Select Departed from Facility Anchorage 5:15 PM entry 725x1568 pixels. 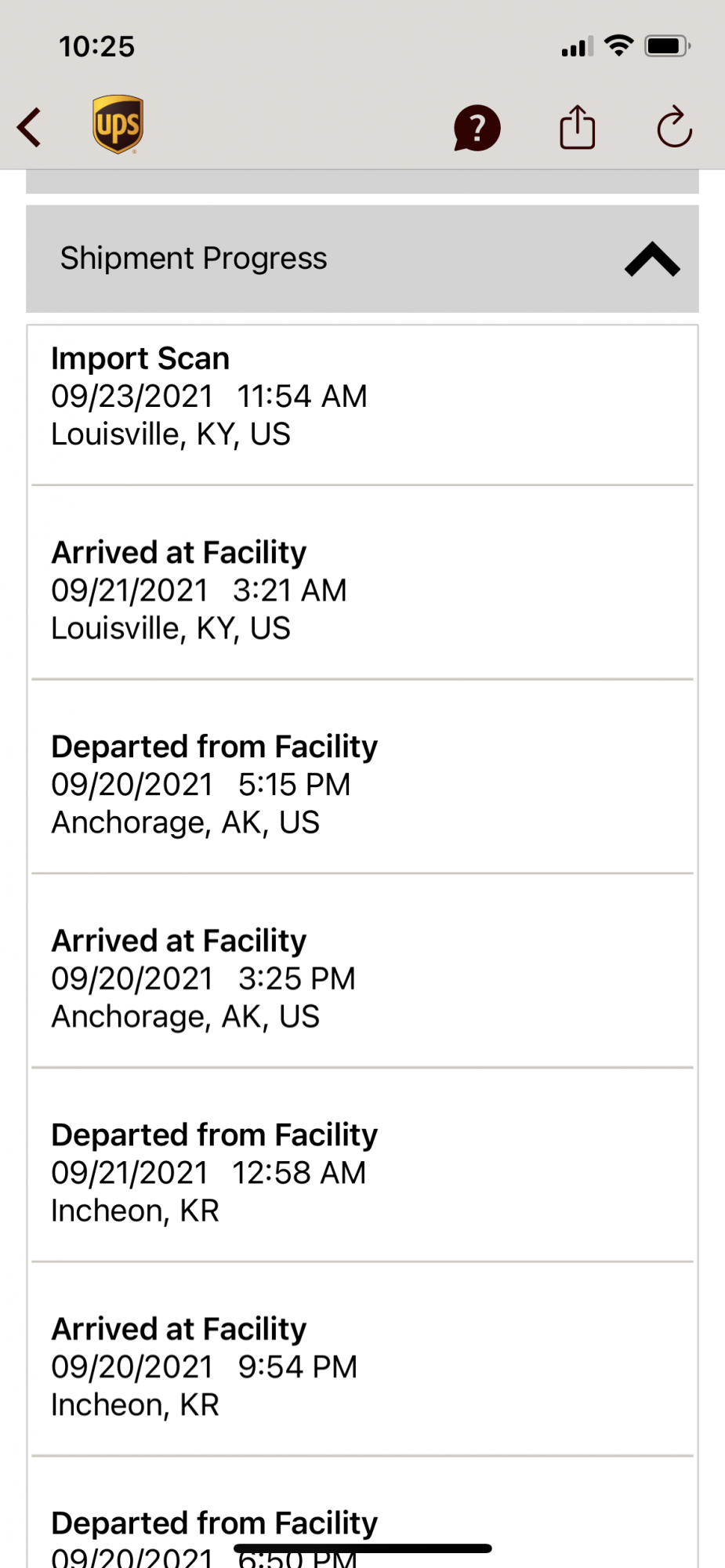pos(362,784)
